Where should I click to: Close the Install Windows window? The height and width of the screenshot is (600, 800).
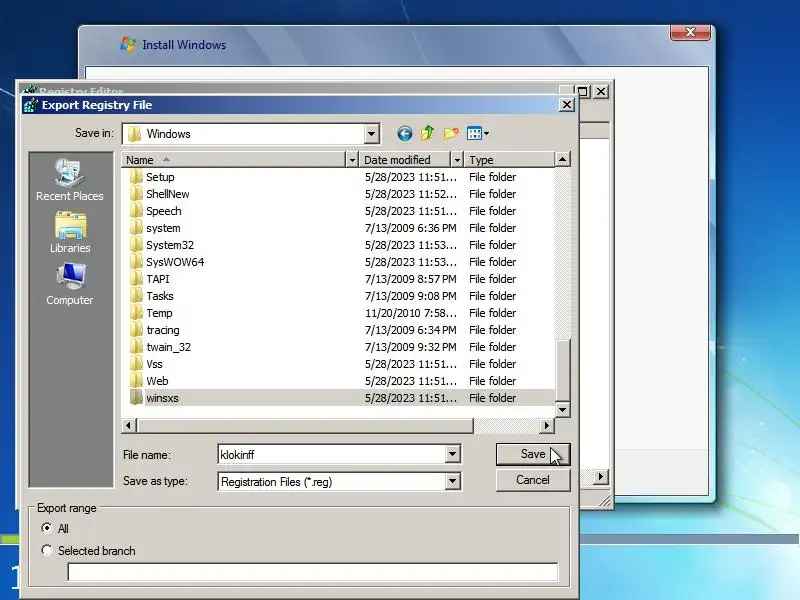tap(690, 32)
